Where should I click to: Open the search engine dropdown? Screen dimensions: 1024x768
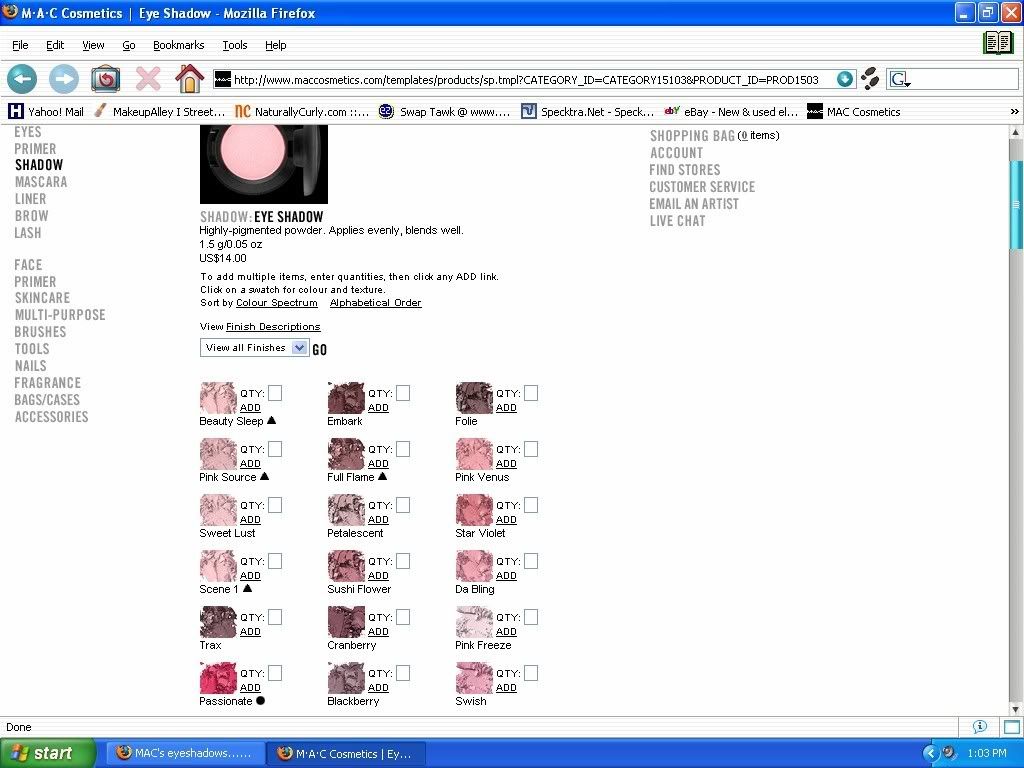pyautogui.click(x=901, y=80)
